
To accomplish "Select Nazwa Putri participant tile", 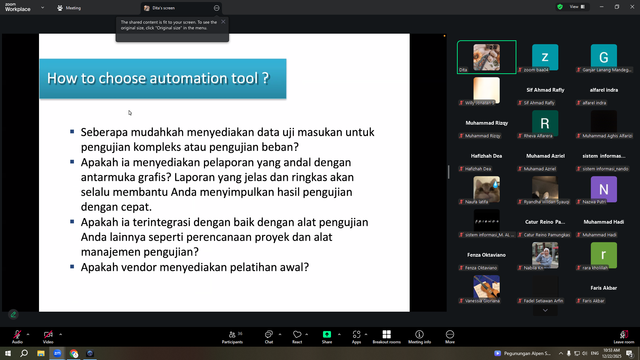I will [604, 189].
